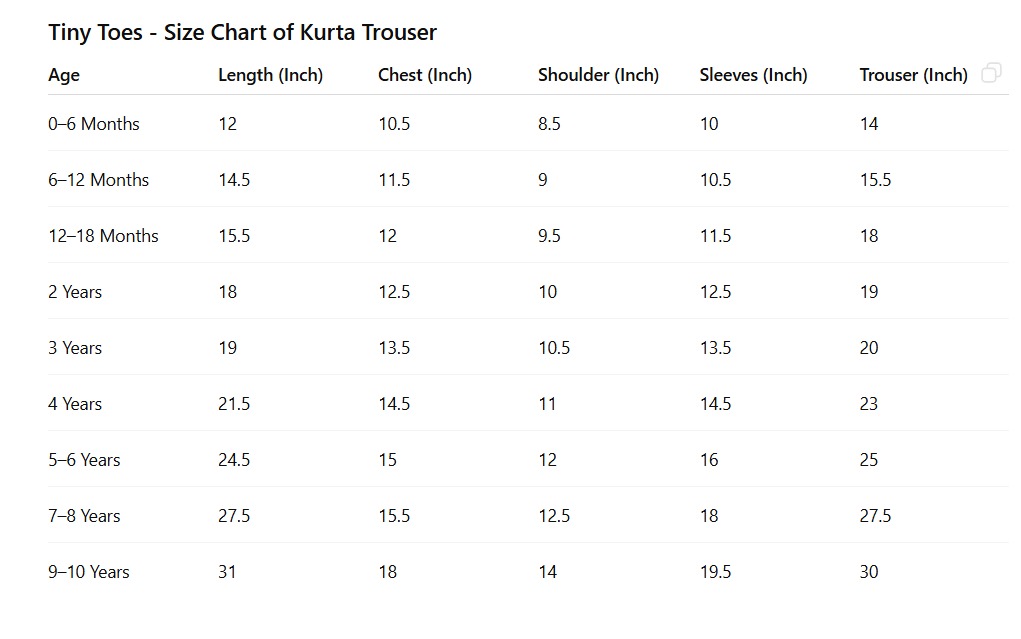Click the copy table icon

(991, 73)
